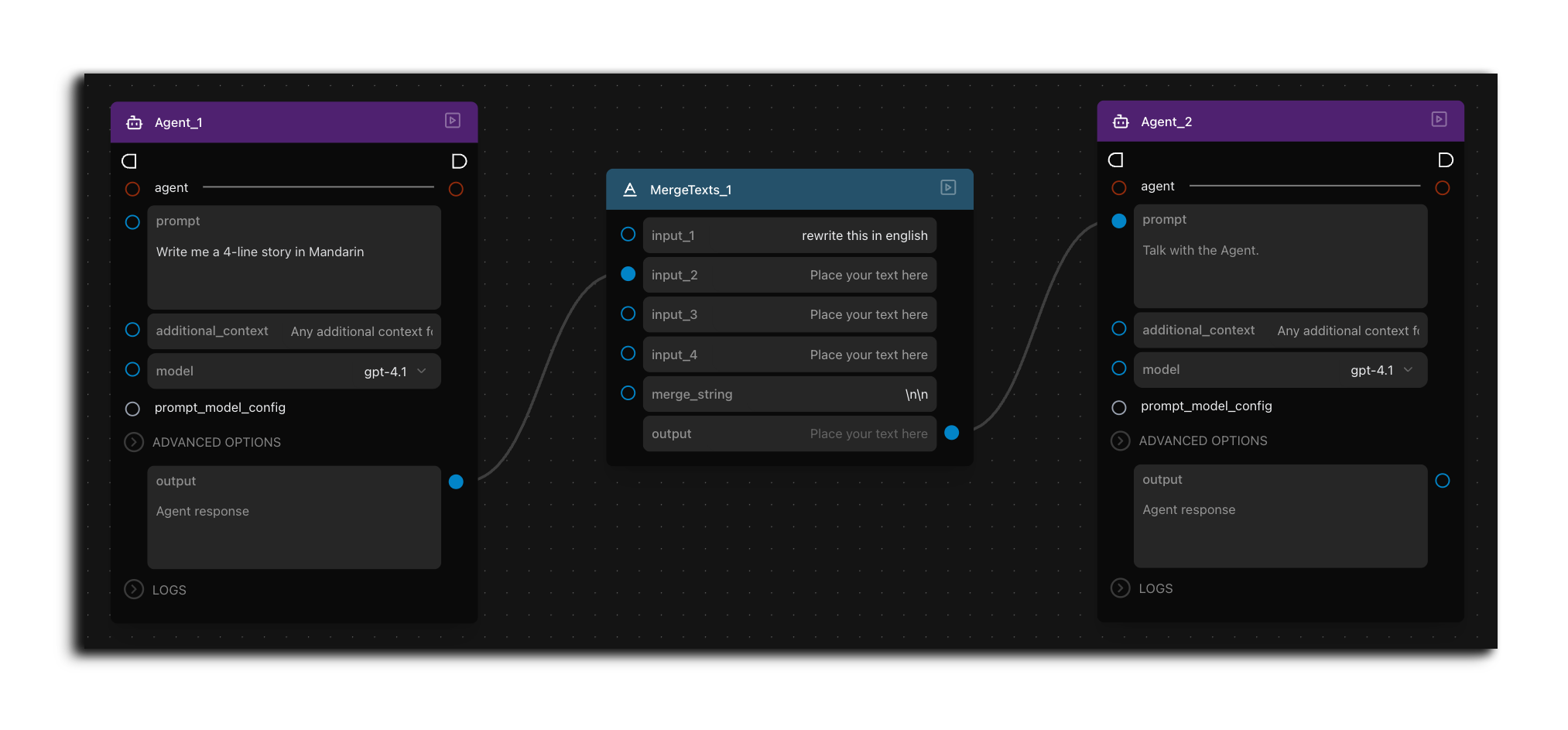1568x730 pixels.
Task: Click Agent_2 flow input port icon
Action: point(1115,159)
